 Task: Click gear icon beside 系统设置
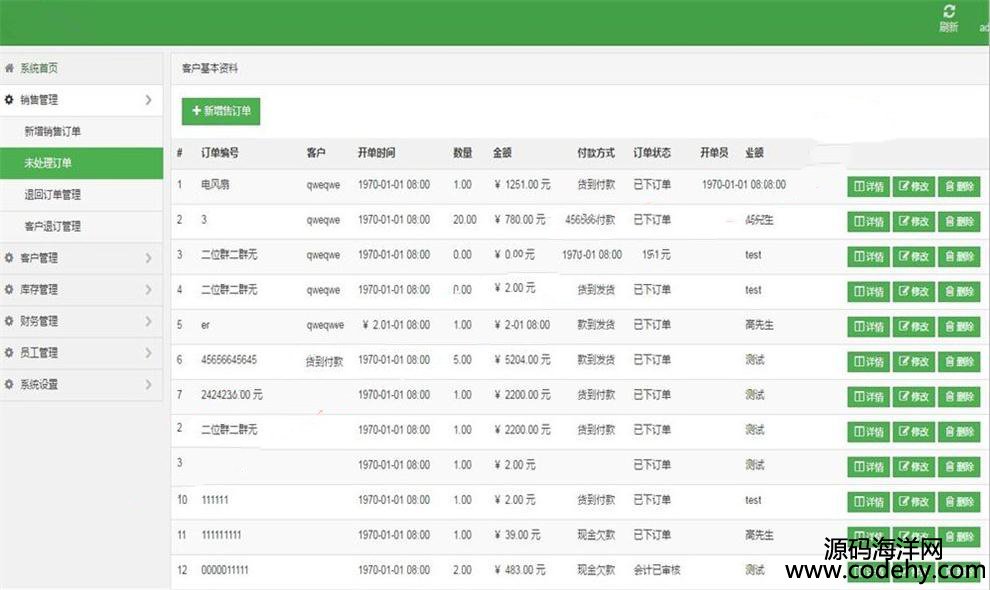10,385
